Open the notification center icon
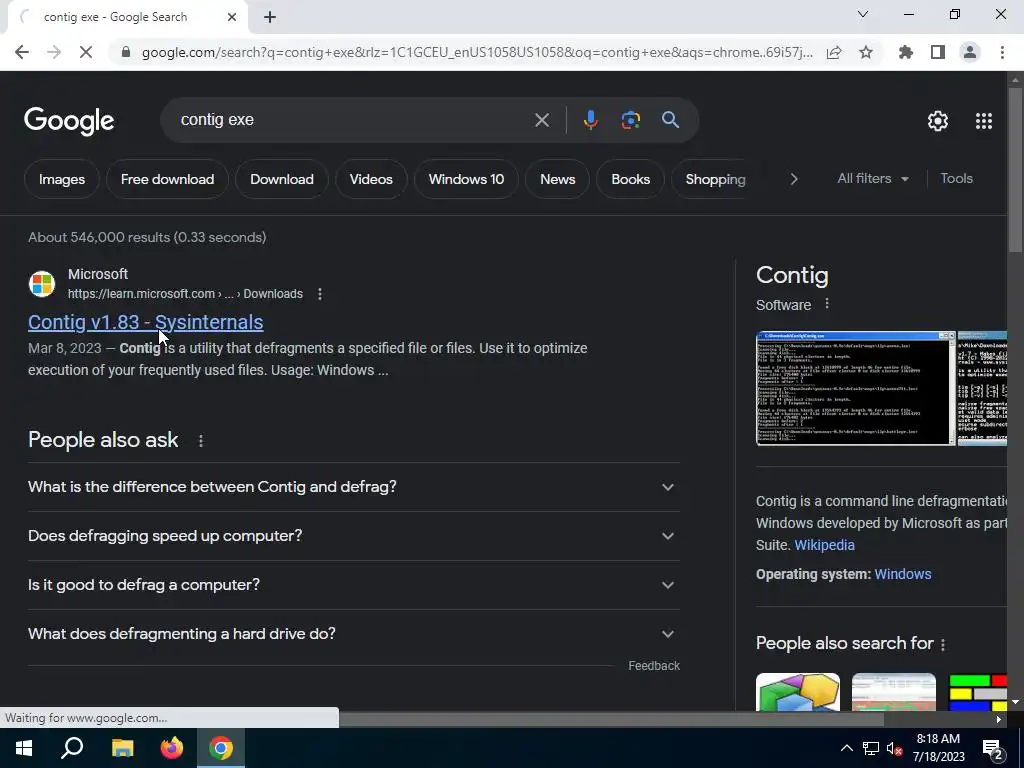The height and width of the screenshot is (768, 1024). click(x=993, y=750)
